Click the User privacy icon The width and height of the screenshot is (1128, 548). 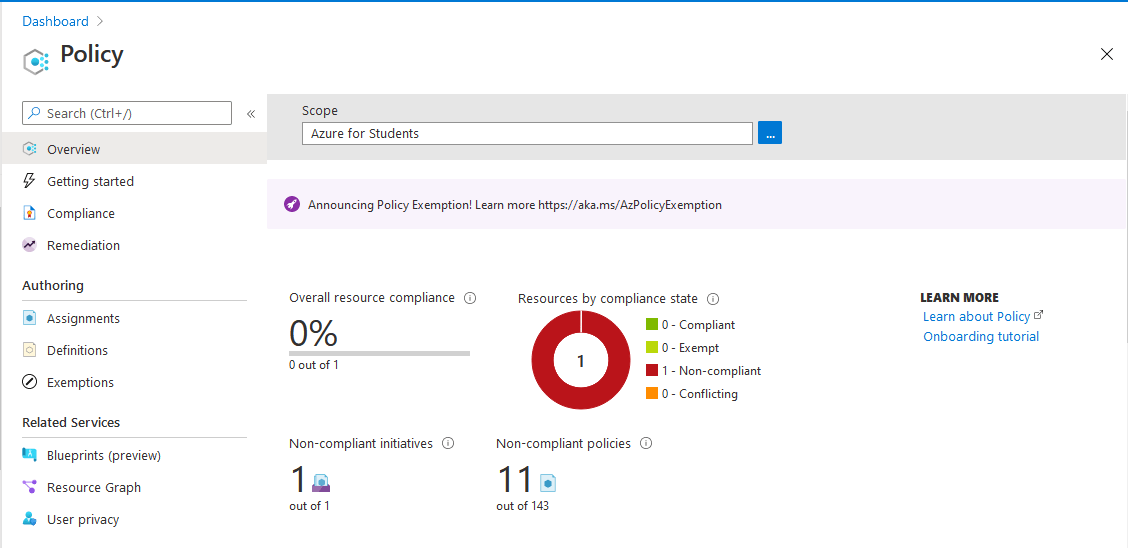29,519
